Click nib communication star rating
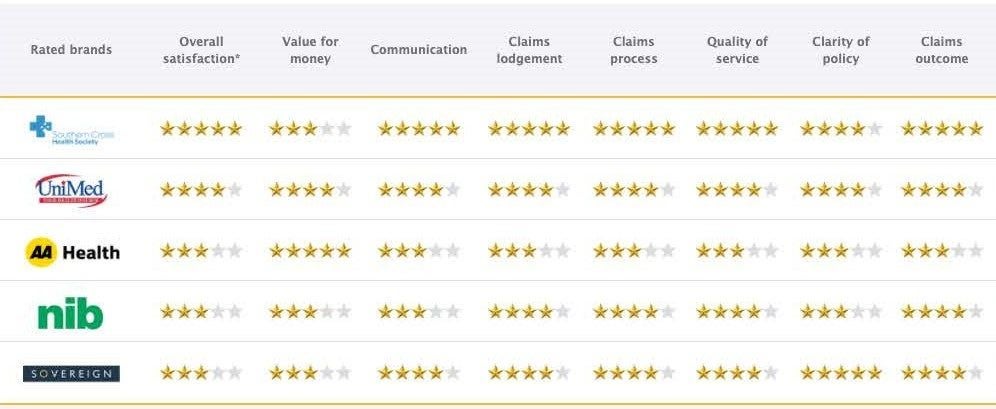 click(x=419, y=312)
